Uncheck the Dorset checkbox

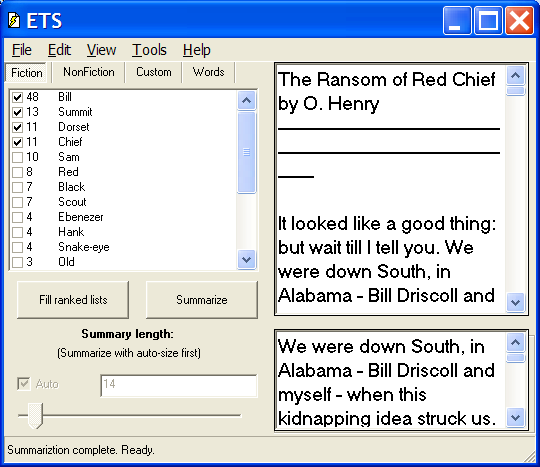click(18, 127)
